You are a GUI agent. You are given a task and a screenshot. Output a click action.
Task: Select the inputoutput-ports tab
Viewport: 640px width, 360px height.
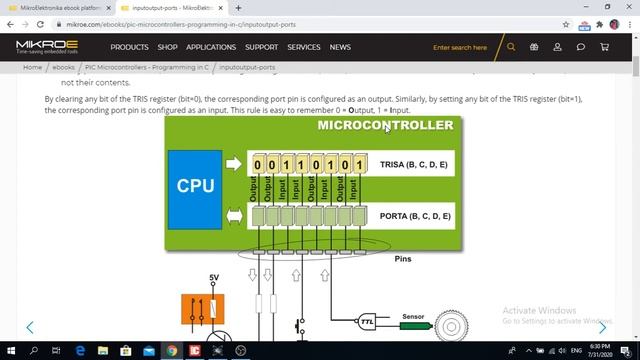point(171,8)
